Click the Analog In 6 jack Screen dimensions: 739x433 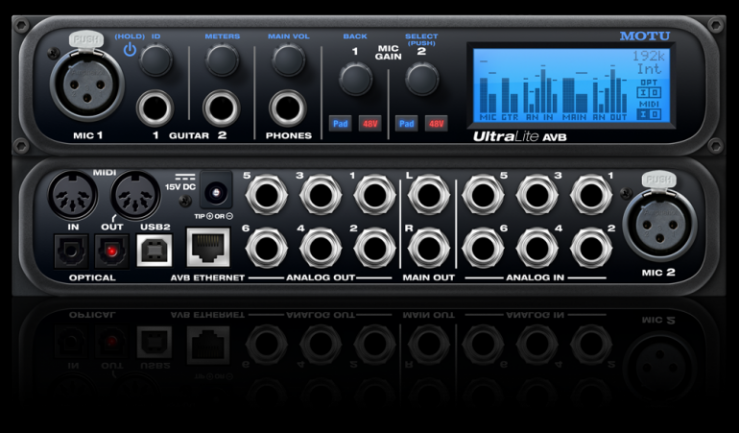click(483, 248)
